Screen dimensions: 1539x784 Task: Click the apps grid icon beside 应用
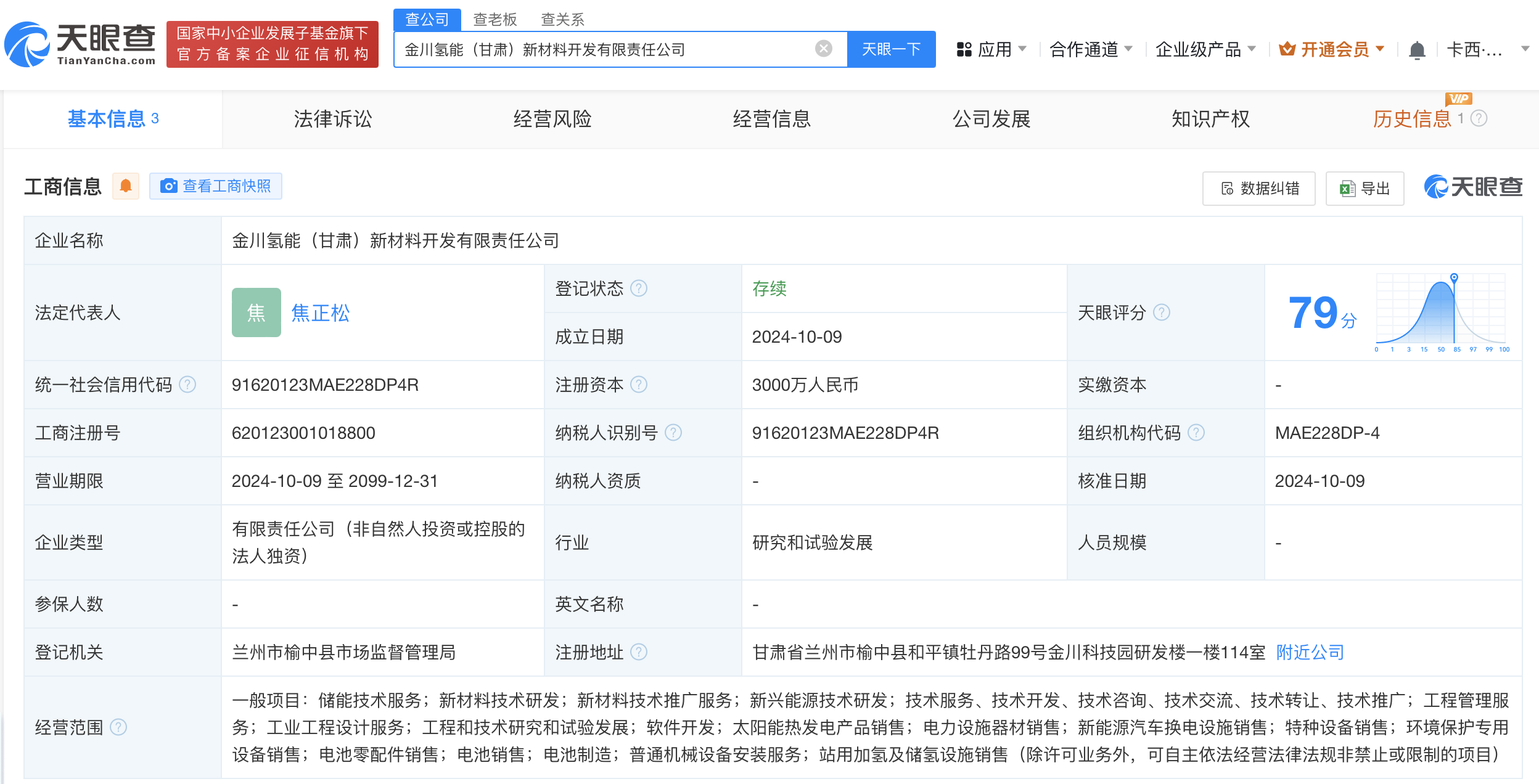coord(964,49)
